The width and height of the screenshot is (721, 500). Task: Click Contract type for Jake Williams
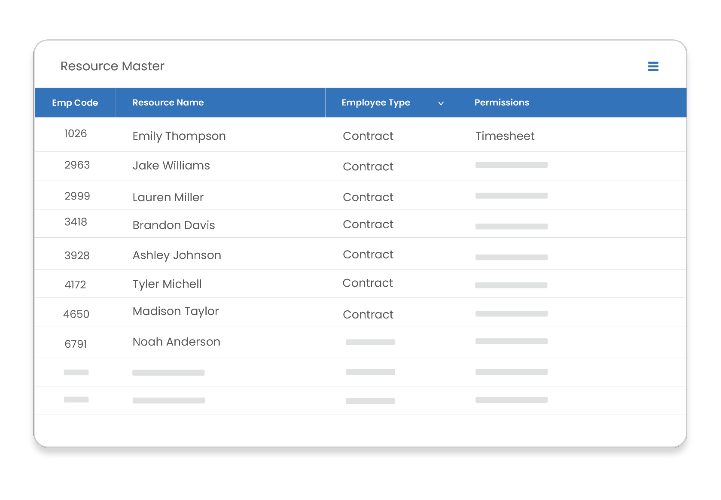coord(368,167)
